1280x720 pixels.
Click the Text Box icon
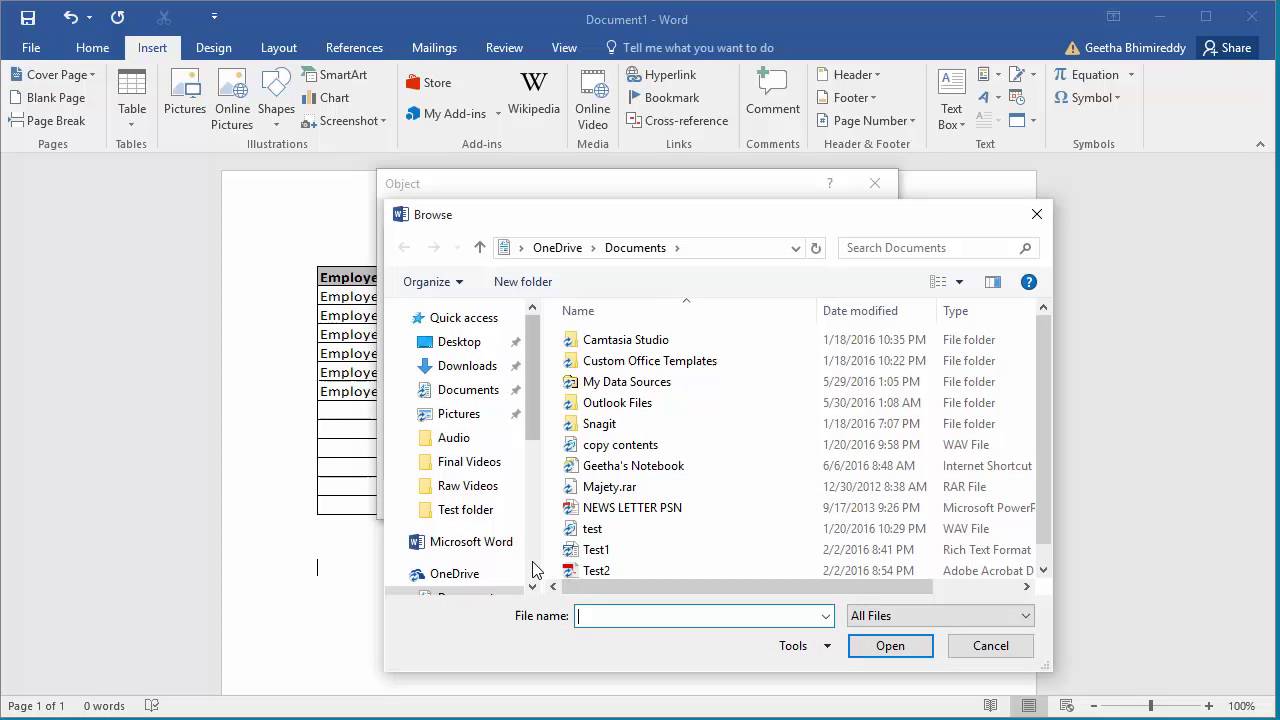[952, 98]
